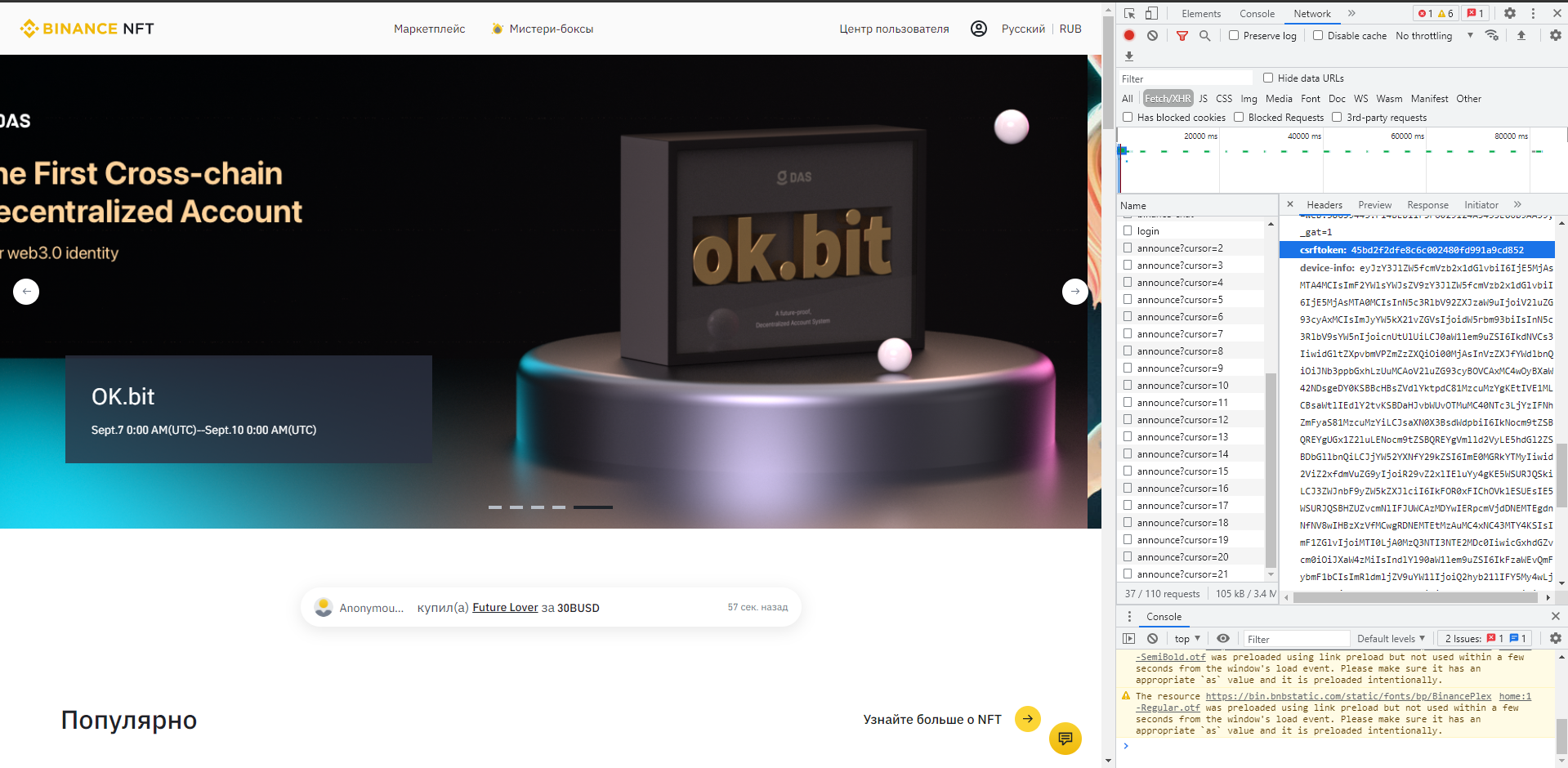Open DevTools three-dot customize menu
The width and height of the screenshot is (1568, 768).
tap(1533, 13)
